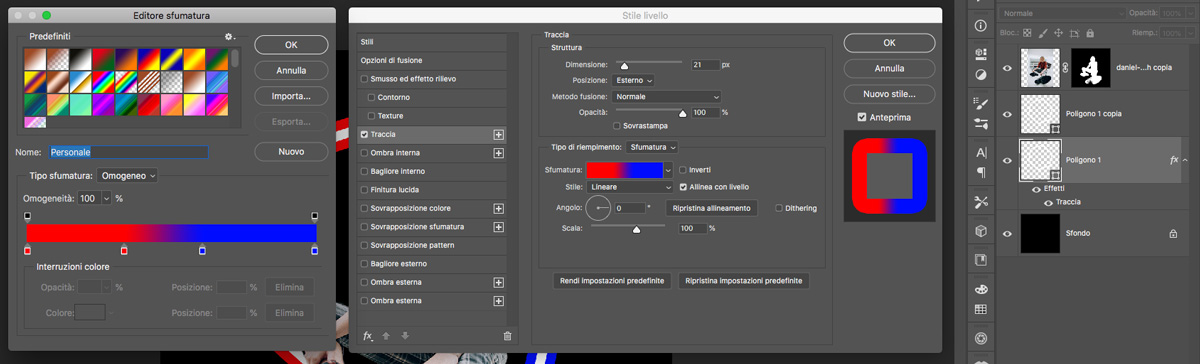
Task: Select the right blue color stop
Action: pos(315,249)
